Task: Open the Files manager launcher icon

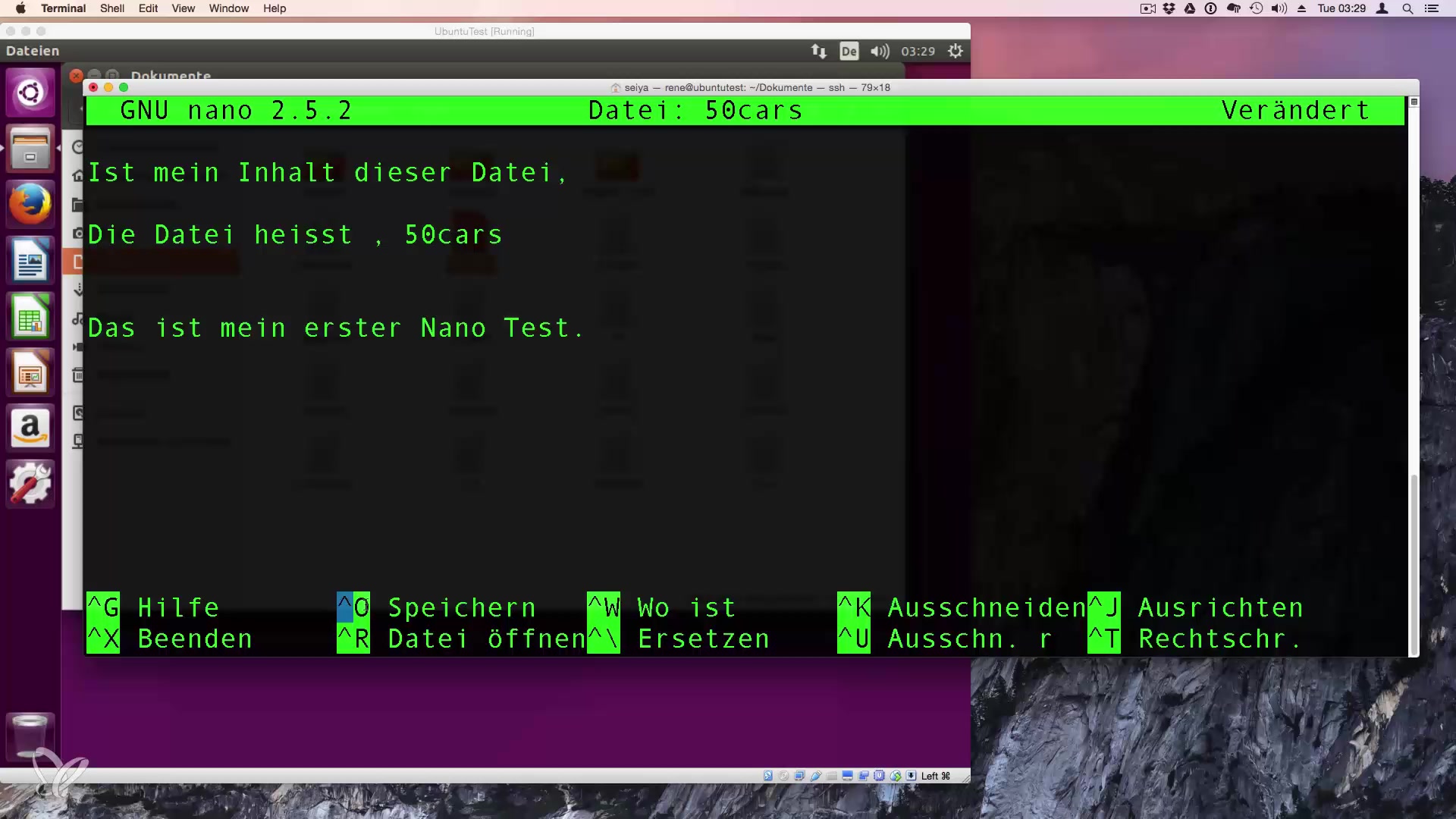Action: click(30, 149)
